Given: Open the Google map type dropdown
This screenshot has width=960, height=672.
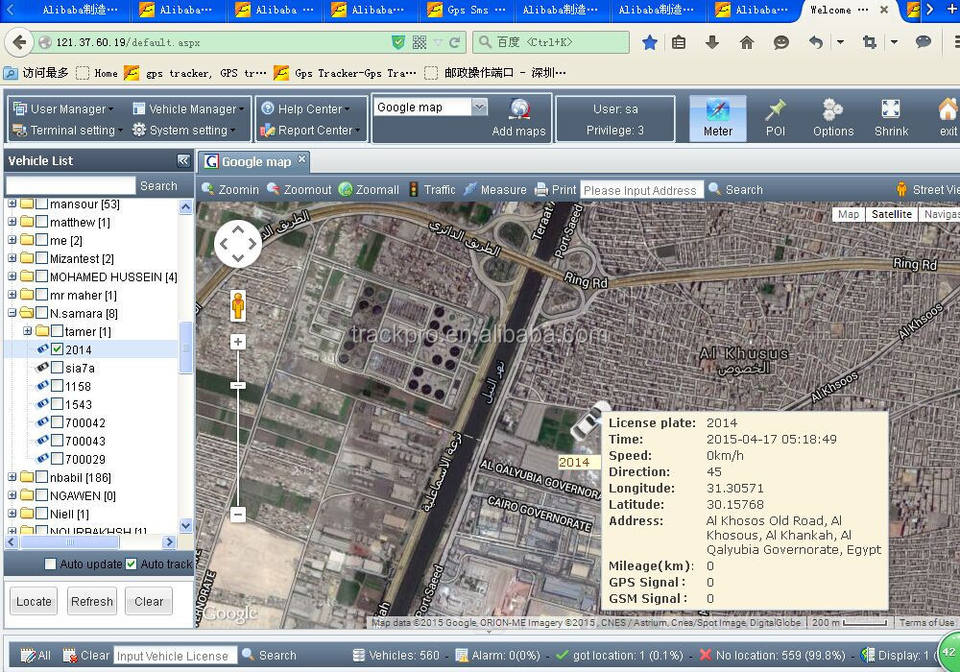Looking at the screenshot, I should click(x=479, y=107).
